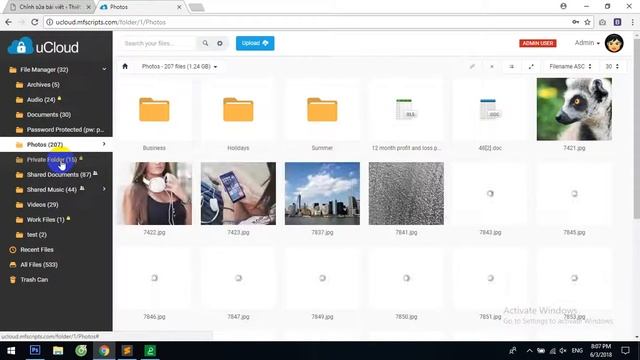Open the Password Protected folder

click(65, 130)
